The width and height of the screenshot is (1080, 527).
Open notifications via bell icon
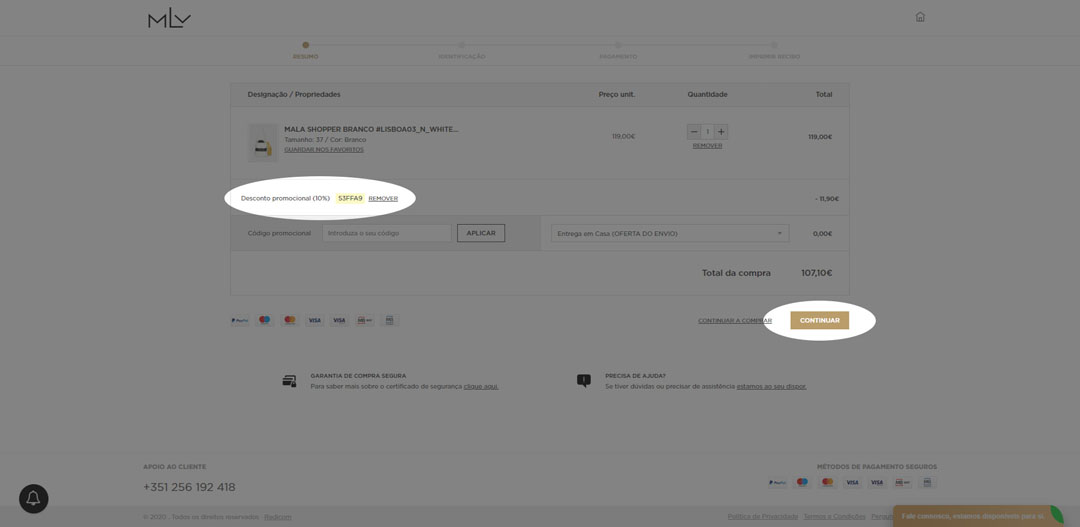coord(33,498)
